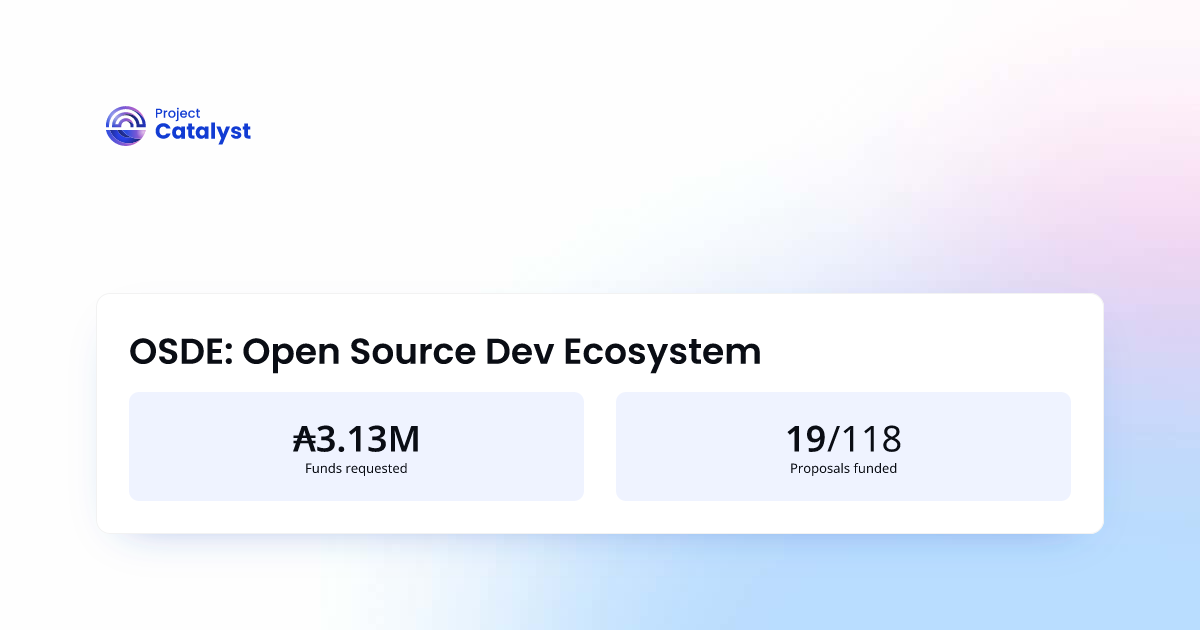1200x630 pixels.
Task: Click the Funds requested caption text
Action: coord(356,468)
